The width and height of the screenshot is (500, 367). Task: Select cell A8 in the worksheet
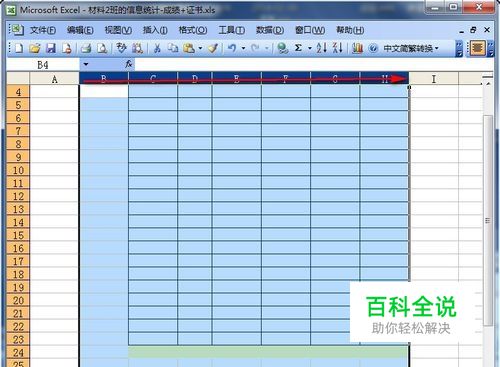tap(54, 144)
